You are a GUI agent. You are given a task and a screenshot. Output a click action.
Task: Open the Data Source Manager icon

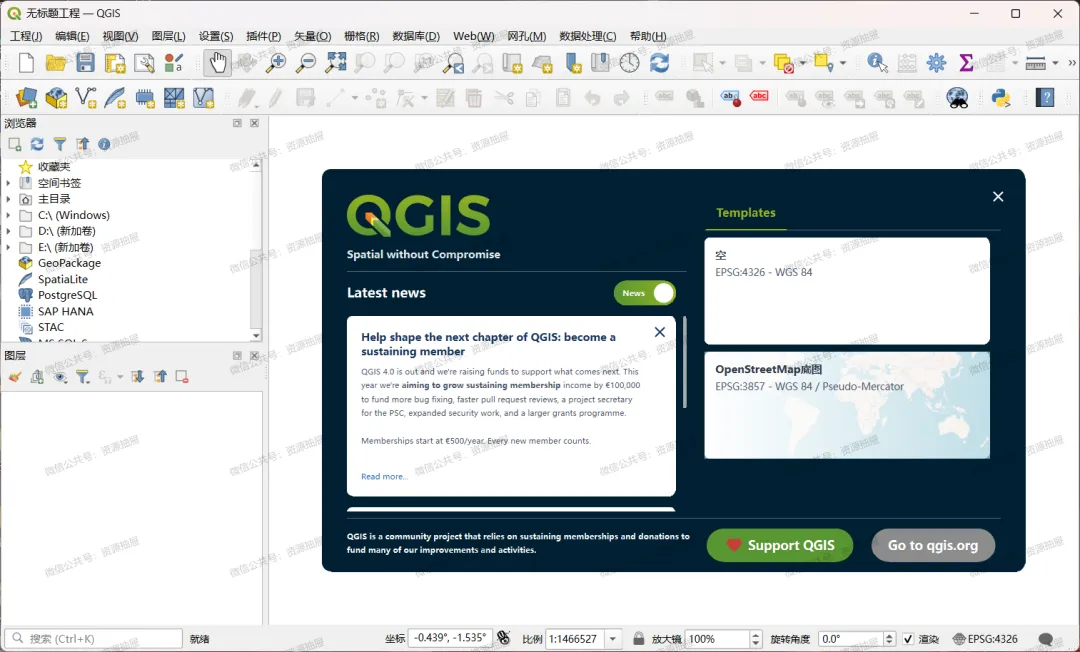[x=26, y=98]
